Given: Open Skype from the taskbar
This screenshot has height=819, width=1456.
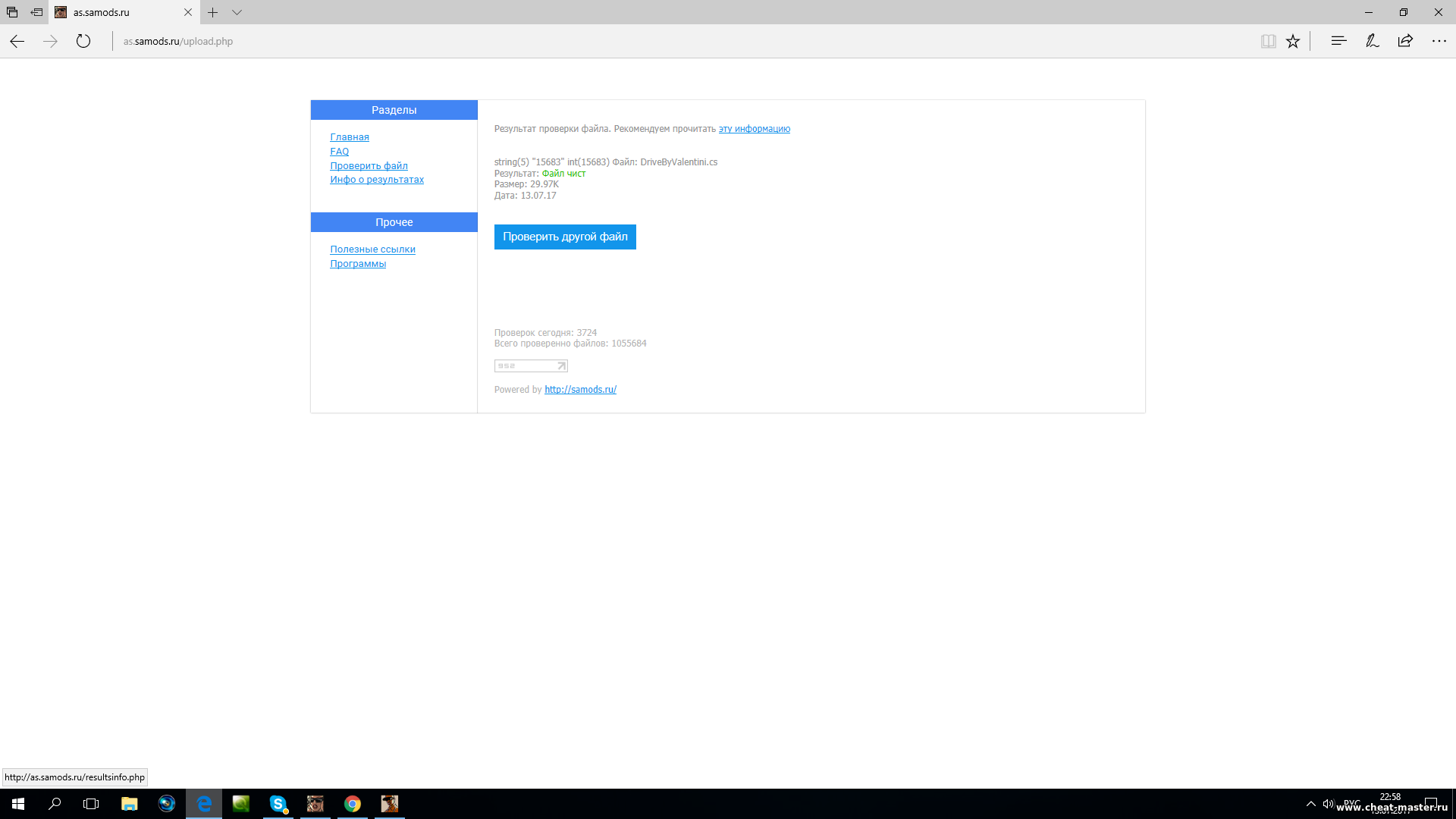Looking at the screenshot, I should [278, 803].
